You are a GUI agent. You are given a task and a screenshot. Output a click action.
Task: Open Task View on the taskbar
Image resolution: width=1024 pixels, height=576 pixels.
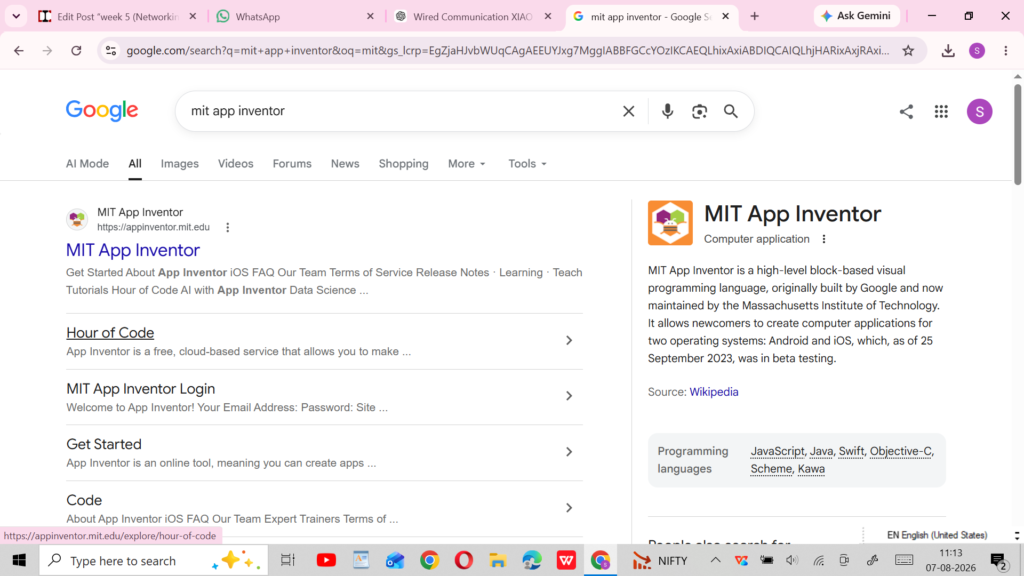[x=288, y=560]
